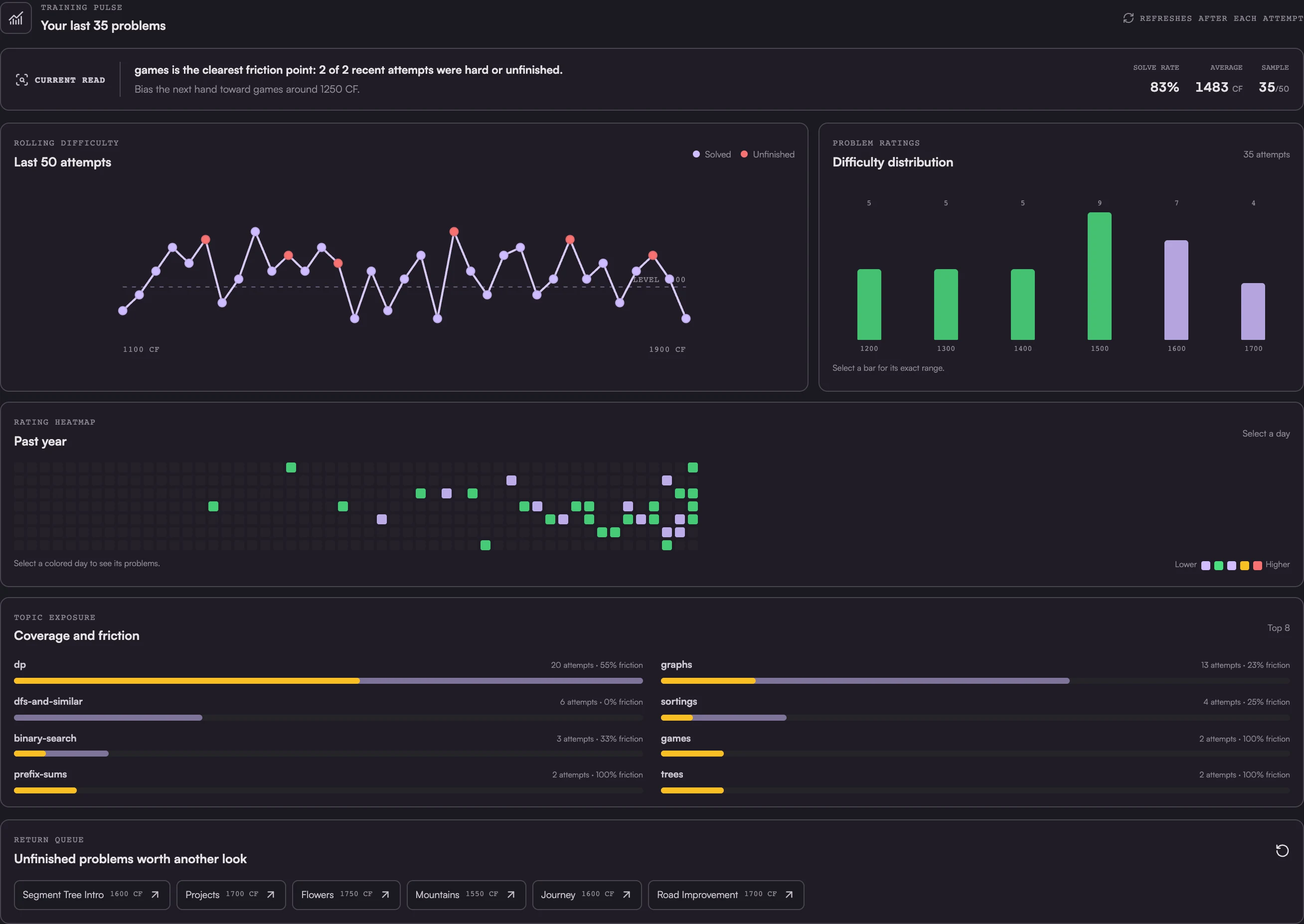The height and width of the screenshot is (924, 1304).
Task: Select the 1400 difficulty bar
Action: 1022,305
